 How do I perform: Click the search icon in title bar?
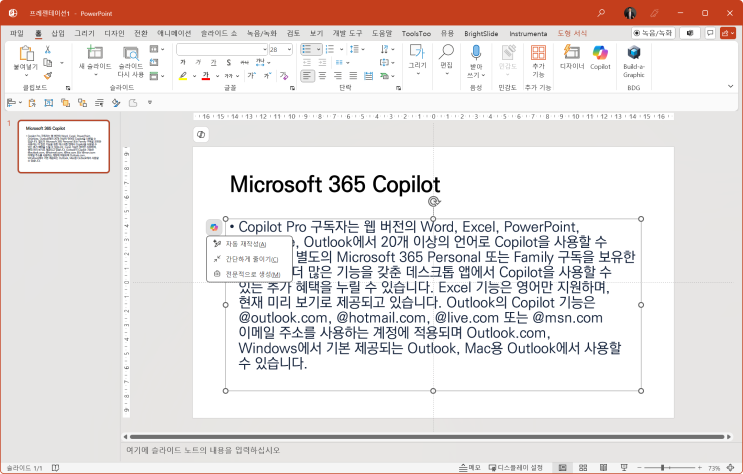601,12
